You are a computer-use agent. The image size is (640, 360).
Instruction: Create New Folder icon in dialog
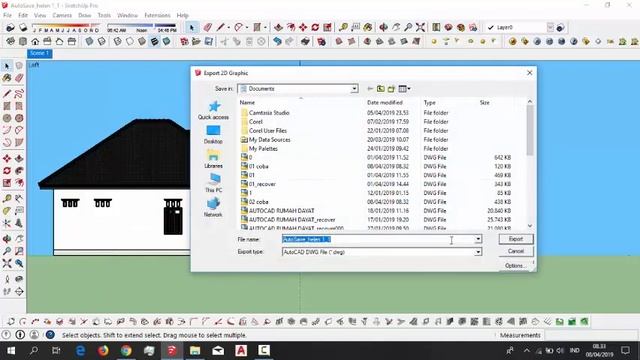point(391,89)
